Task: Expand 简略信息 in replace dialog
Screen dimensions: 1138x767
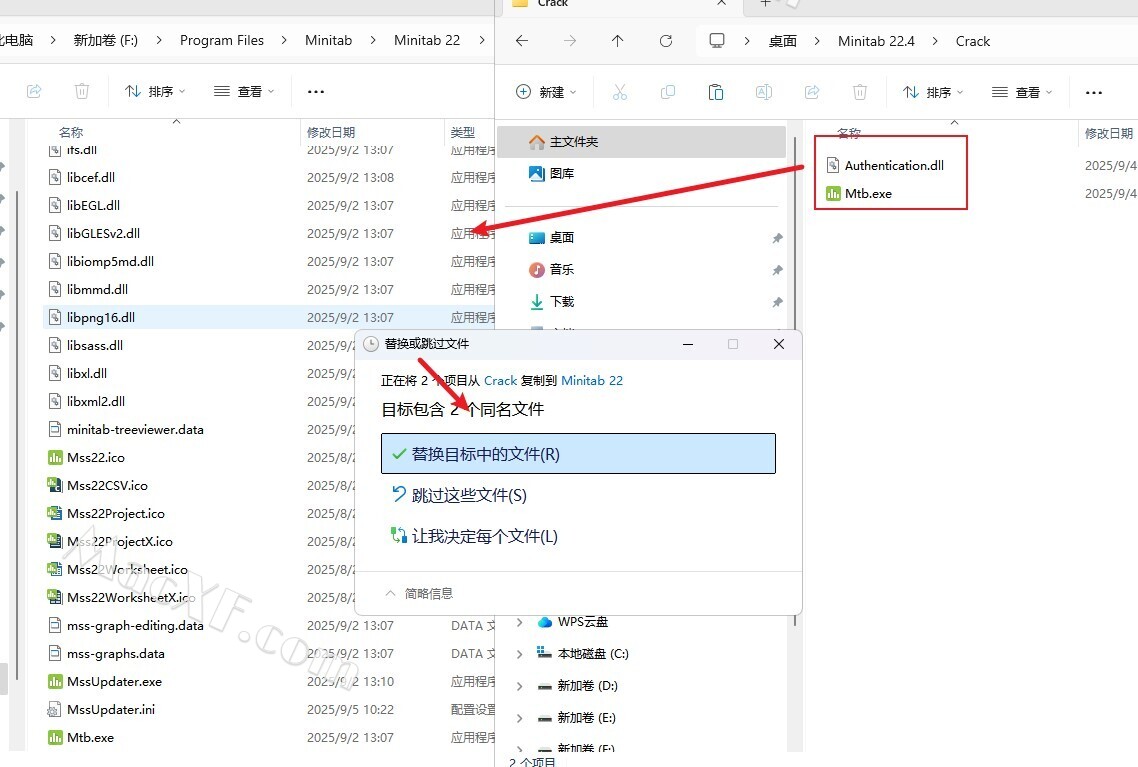Action: tap(419, 594)
